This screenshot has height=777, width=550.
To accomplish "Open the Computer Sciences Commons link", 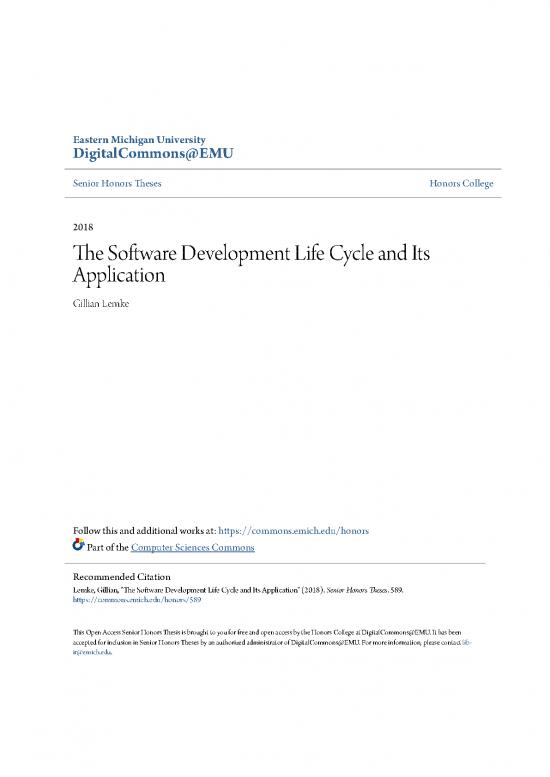I will click(193, 548).
